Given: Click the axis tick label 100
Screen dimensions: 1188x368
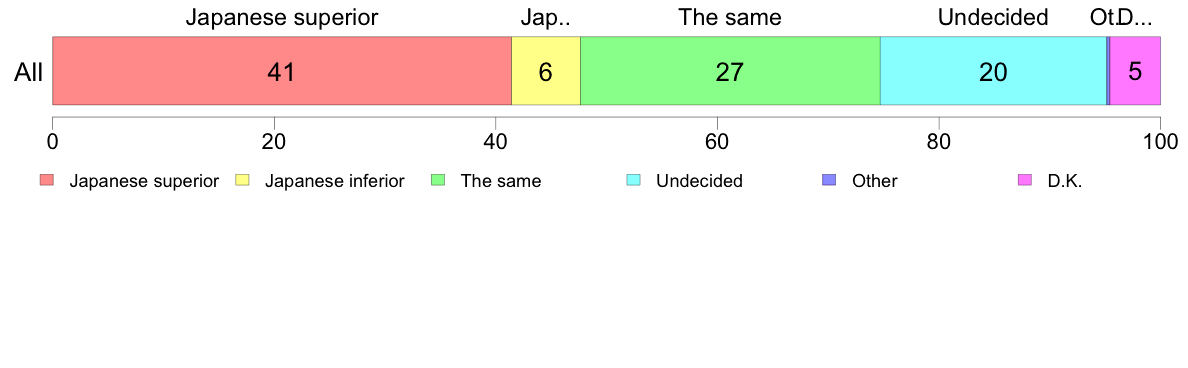Looking at the screenshot, I should click(1159, 141).
